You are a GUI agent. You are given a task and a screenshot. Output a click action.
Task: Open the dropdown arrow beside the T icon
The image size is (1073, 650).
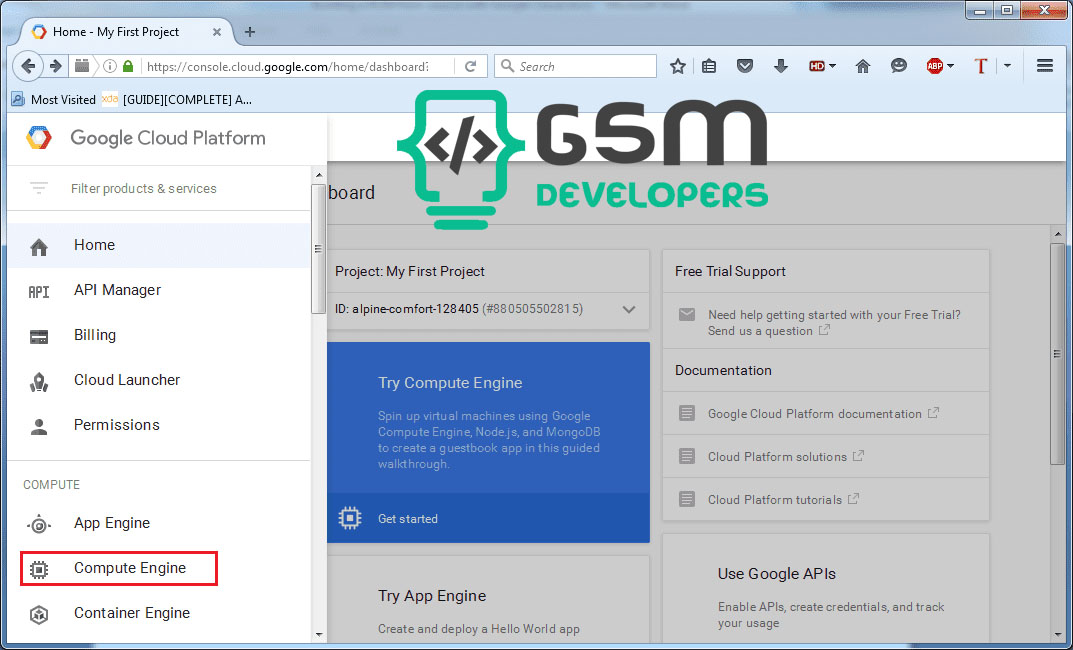pyautogui.click(x=1007, y=66)
